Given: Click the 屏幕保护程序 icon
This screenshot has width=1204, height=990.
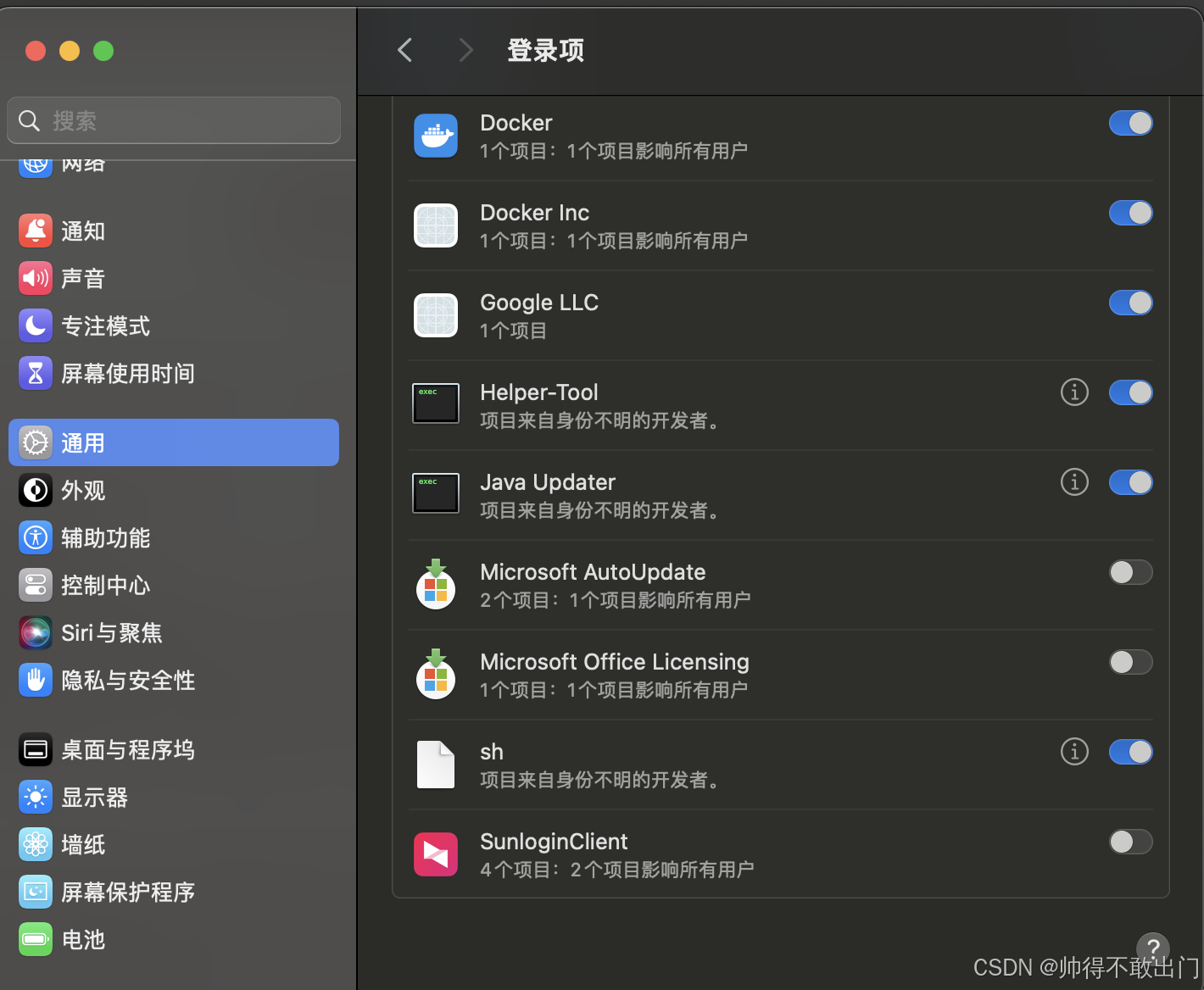Looking at the screenshot, I should pos(36,892).
